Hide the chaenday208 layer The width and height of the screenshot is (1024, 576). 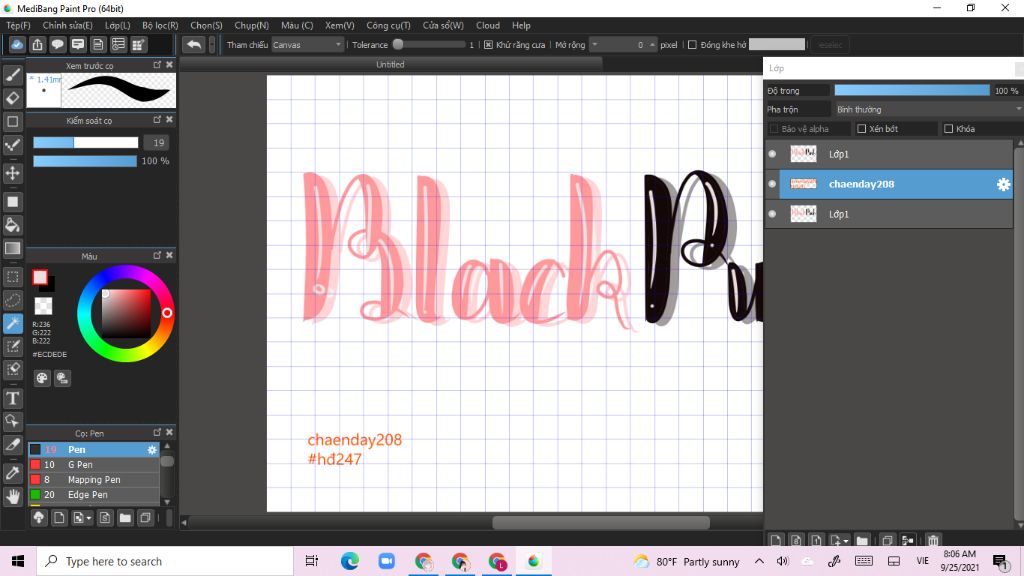(772, 184)
